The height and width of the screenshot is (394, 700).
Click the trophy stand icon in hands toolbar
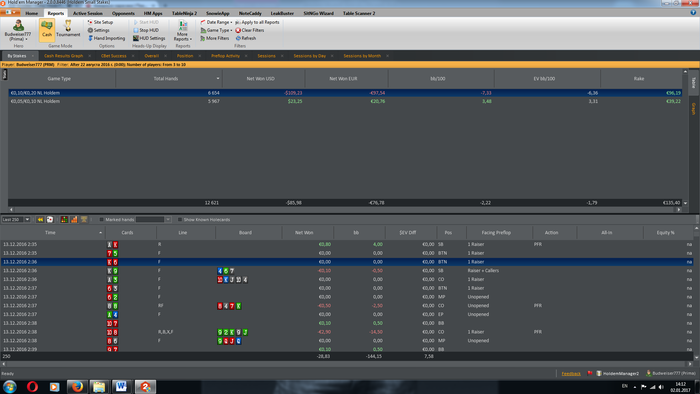pos(84,220)
